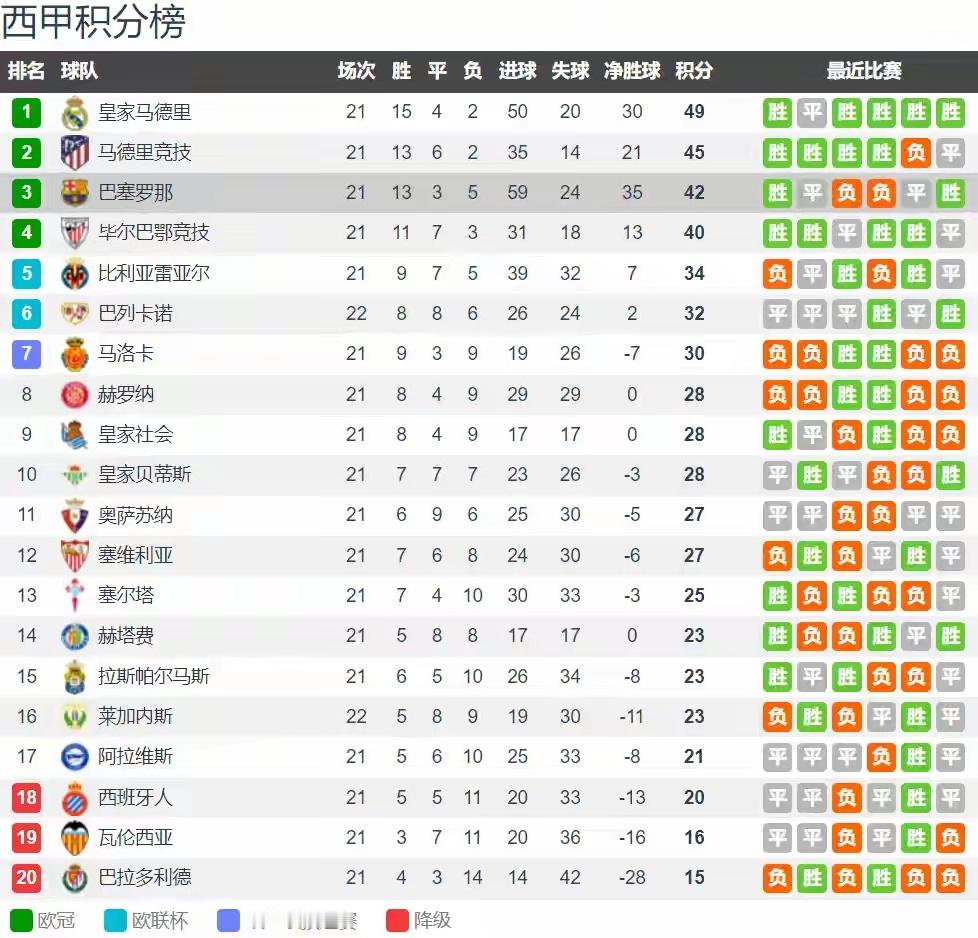Click the Villarreal yellow club crest
Image resolution: width=978 pixels, height=938 pixels.
pyautogui.click(x=75, y=274)
